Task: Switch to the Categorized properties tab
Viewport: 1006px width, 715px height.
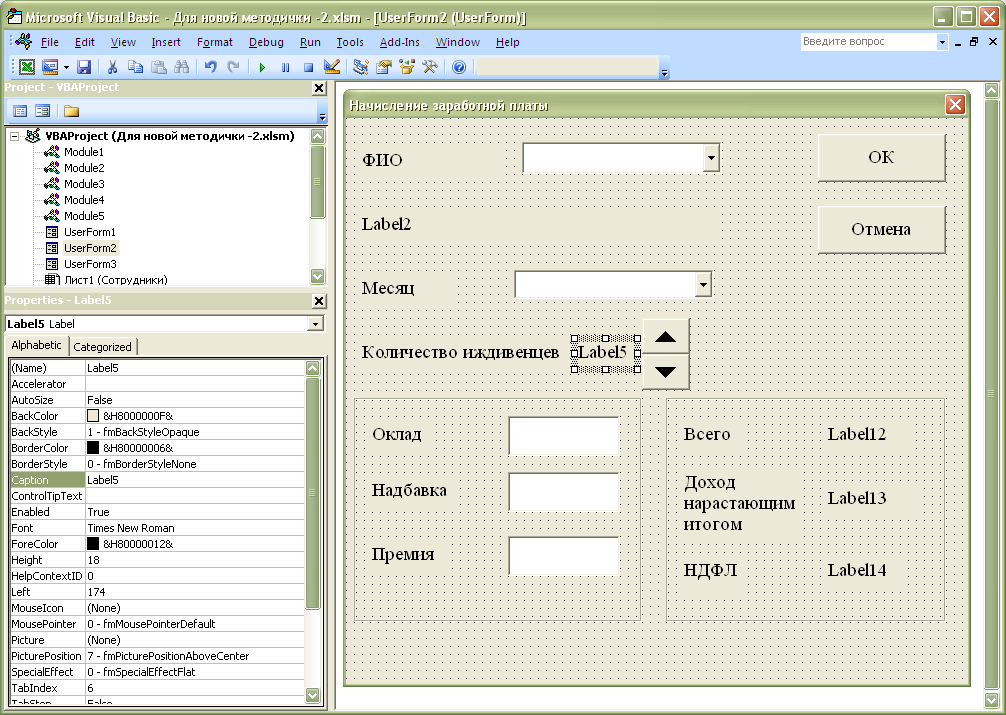Action: tap(103, 345)
